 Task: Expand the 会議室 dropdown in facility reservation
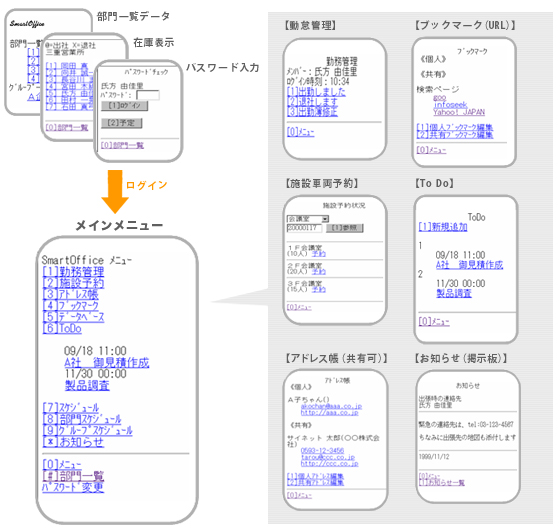tap(308, 219)
